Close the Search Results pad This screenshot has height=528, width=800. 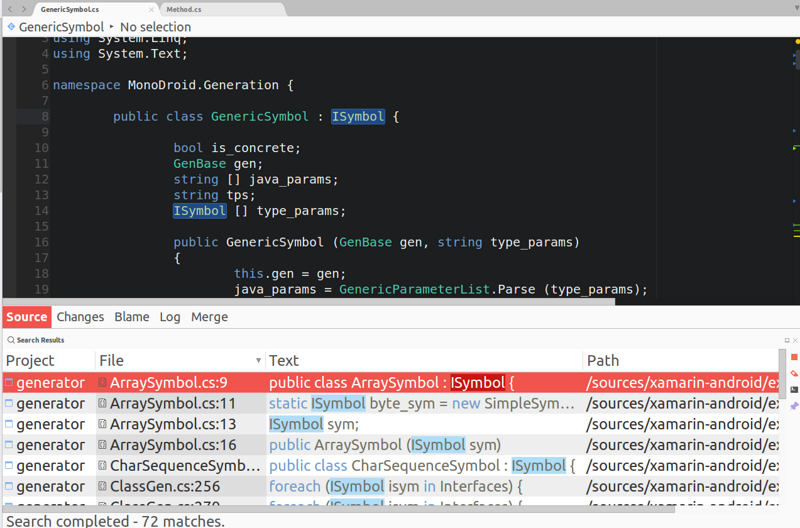pos(795,340)
